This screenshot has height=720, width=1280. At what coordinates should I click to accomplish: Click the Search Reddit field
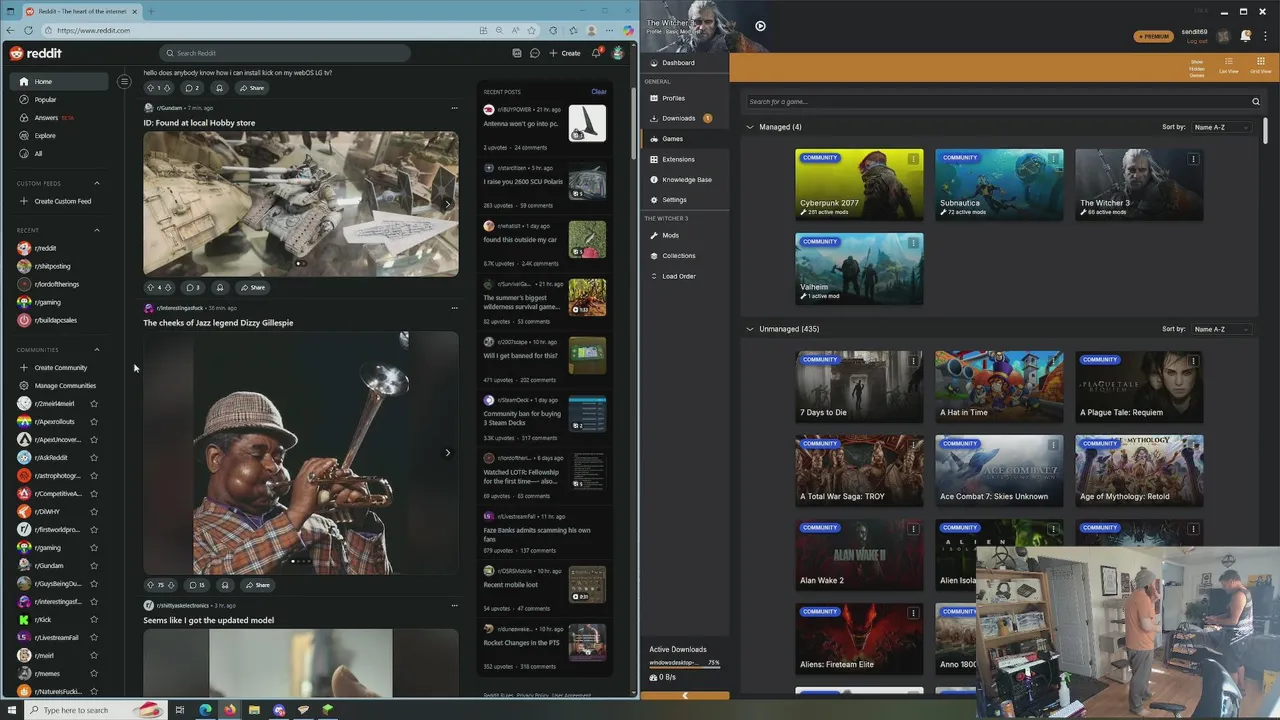(285, 53)
